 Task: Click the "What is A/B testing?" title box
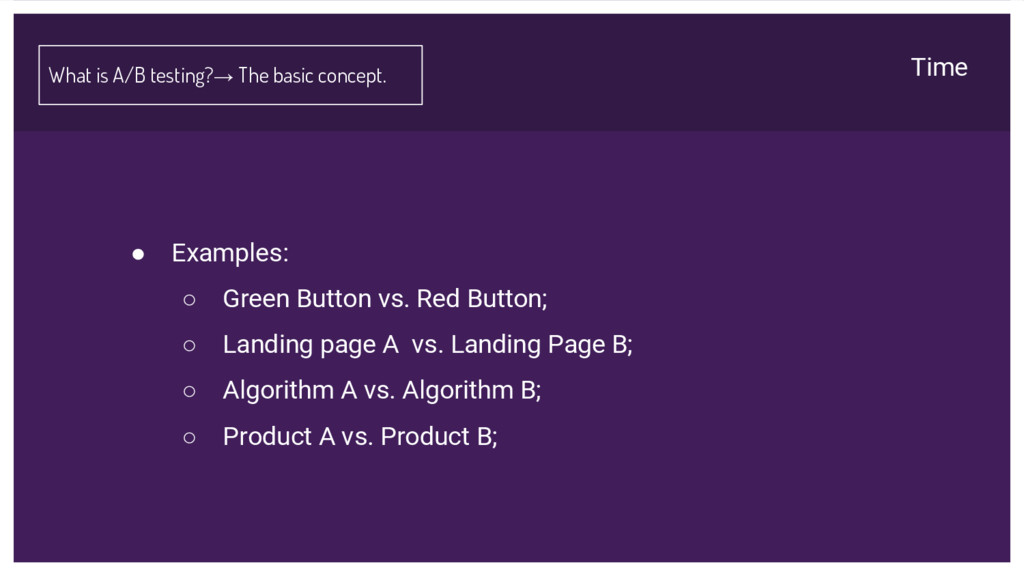230,75
